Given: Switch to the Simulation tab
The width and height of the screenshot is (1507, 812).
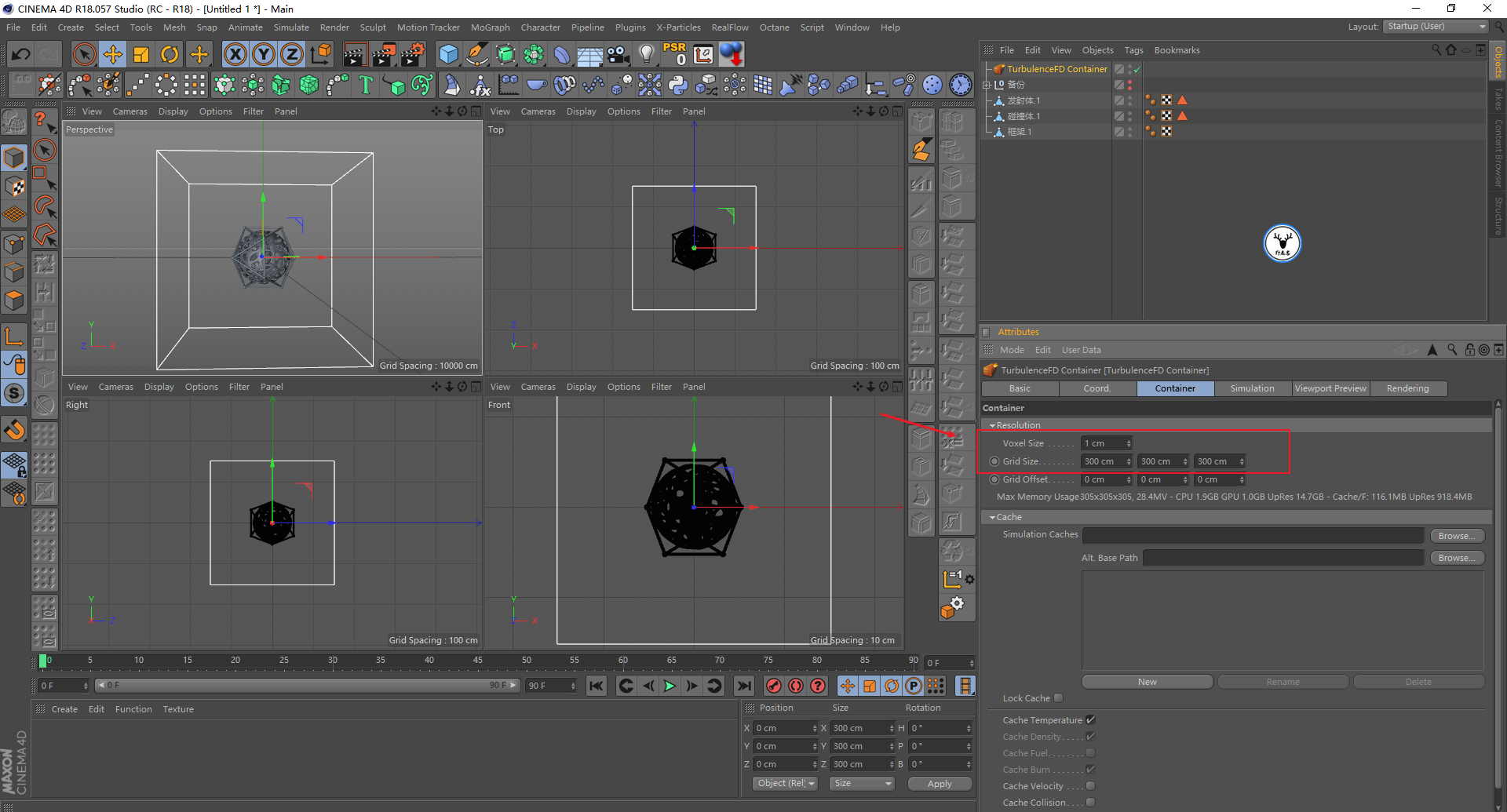Looking at the screenshot, I should click(1252, 388).
